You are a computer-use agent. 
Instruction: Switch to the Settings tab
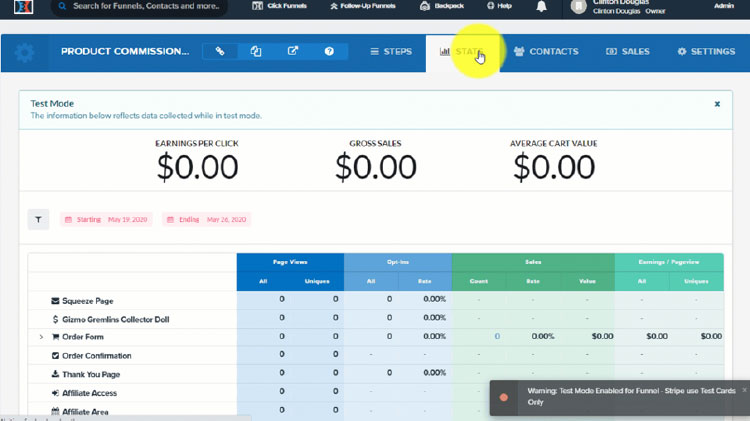[x=706, y=52]
